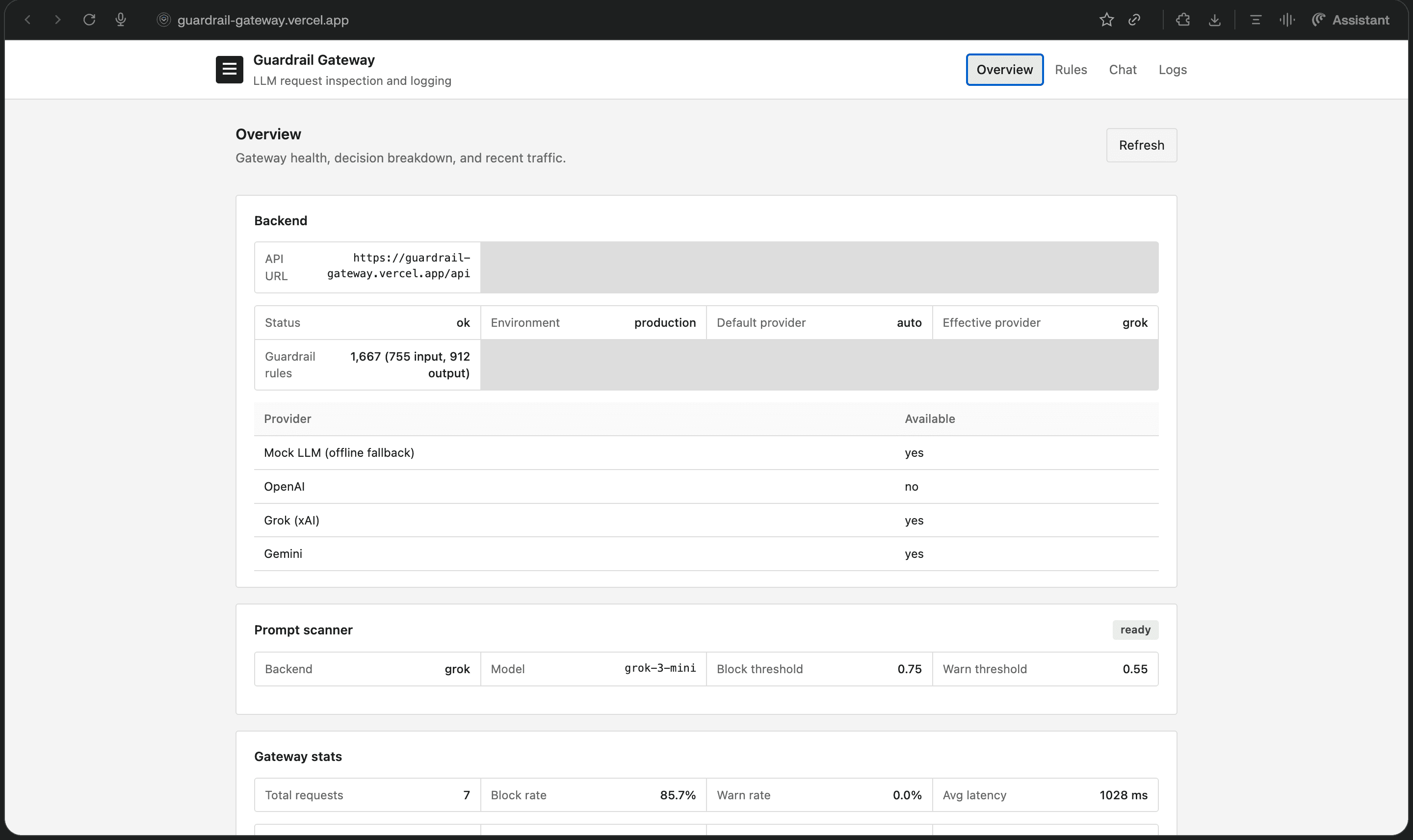Copy the page link with the link icon

pyautogui.click(x=1134, y=20)
